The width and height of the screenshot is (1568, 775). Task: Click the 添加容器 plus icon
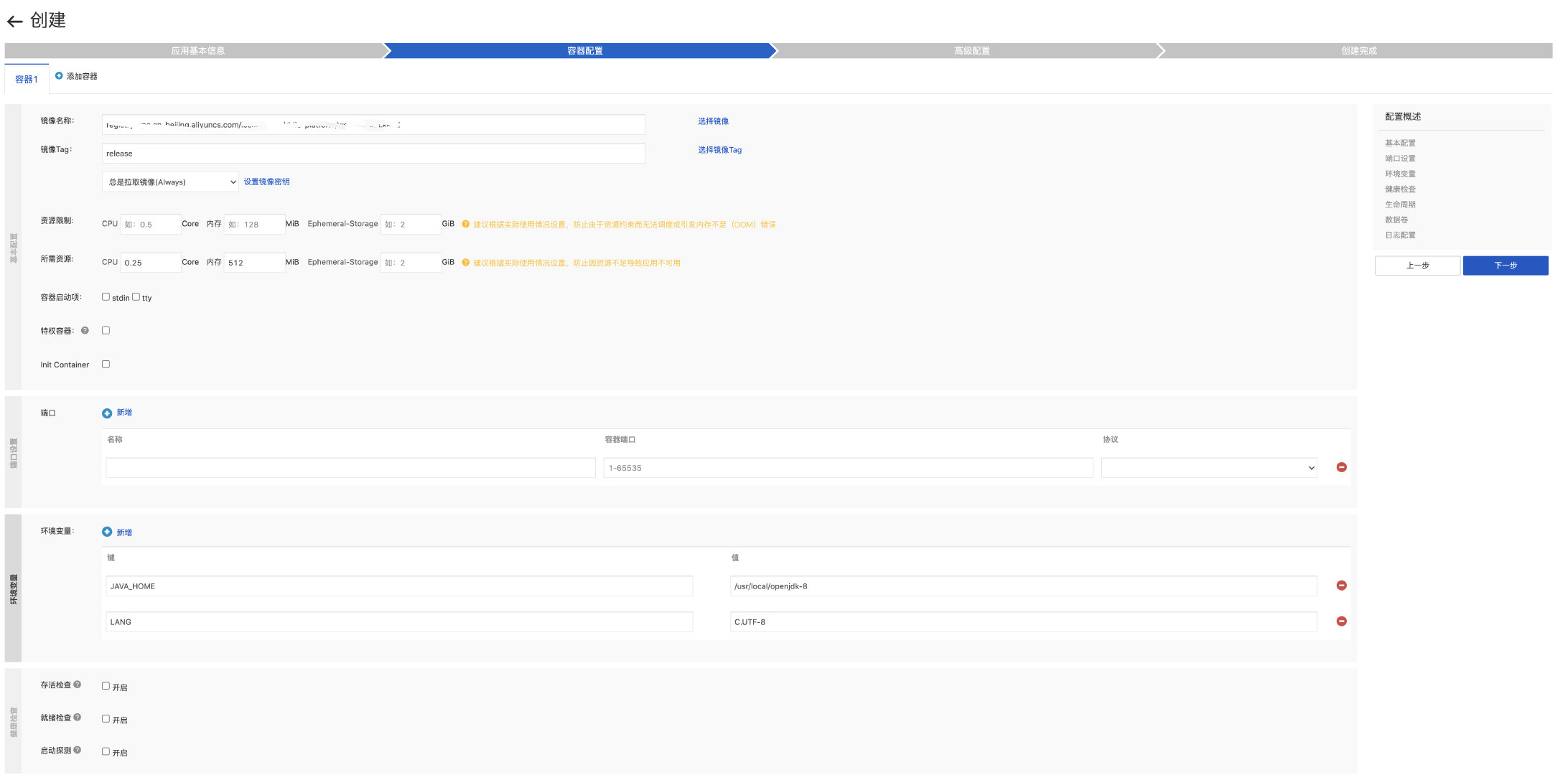pyautogui.click(x=59, y=76)
